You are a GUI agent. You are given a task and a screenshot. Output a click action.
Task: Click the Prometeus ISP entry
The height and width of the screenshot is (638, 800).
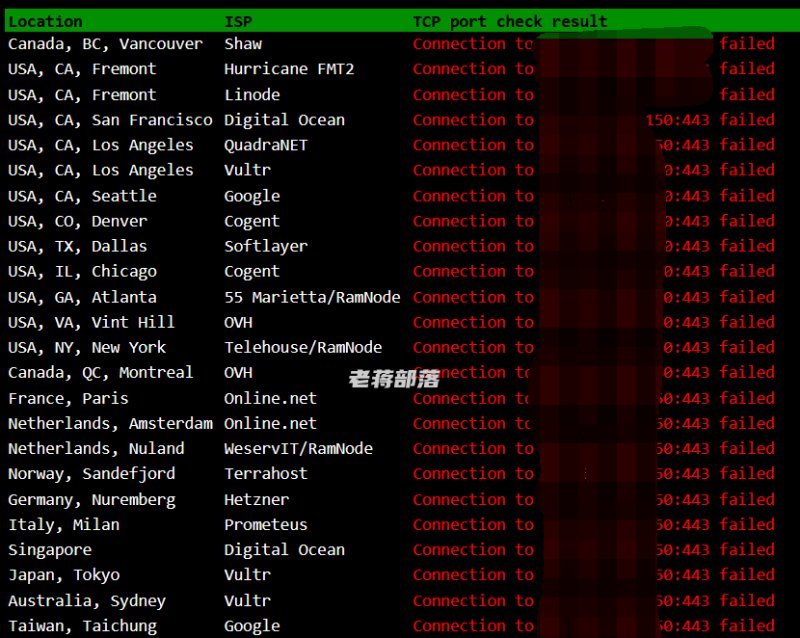[x=266, y=525]
